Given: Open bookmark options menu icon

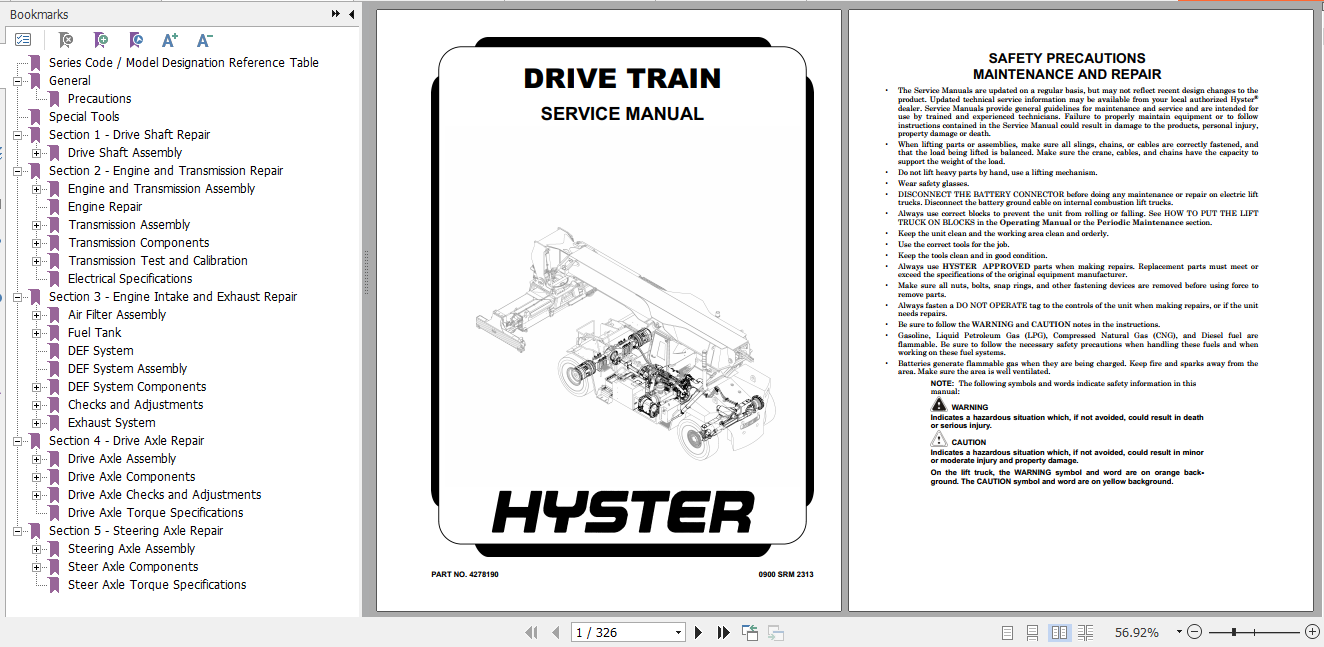Looking at the screenshot, I should 23,39.
